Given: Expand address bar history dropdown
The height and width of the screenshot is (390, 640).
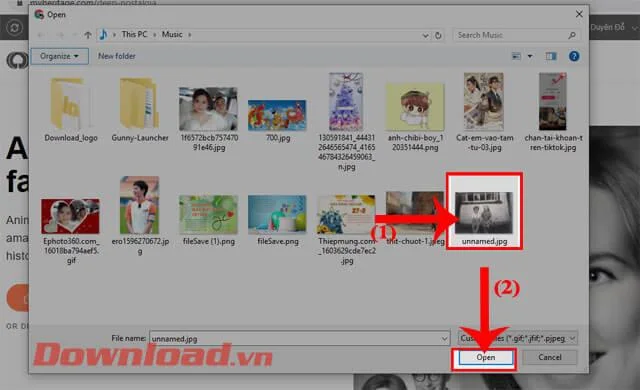Looking at the screenshot, I should (425, 35).
